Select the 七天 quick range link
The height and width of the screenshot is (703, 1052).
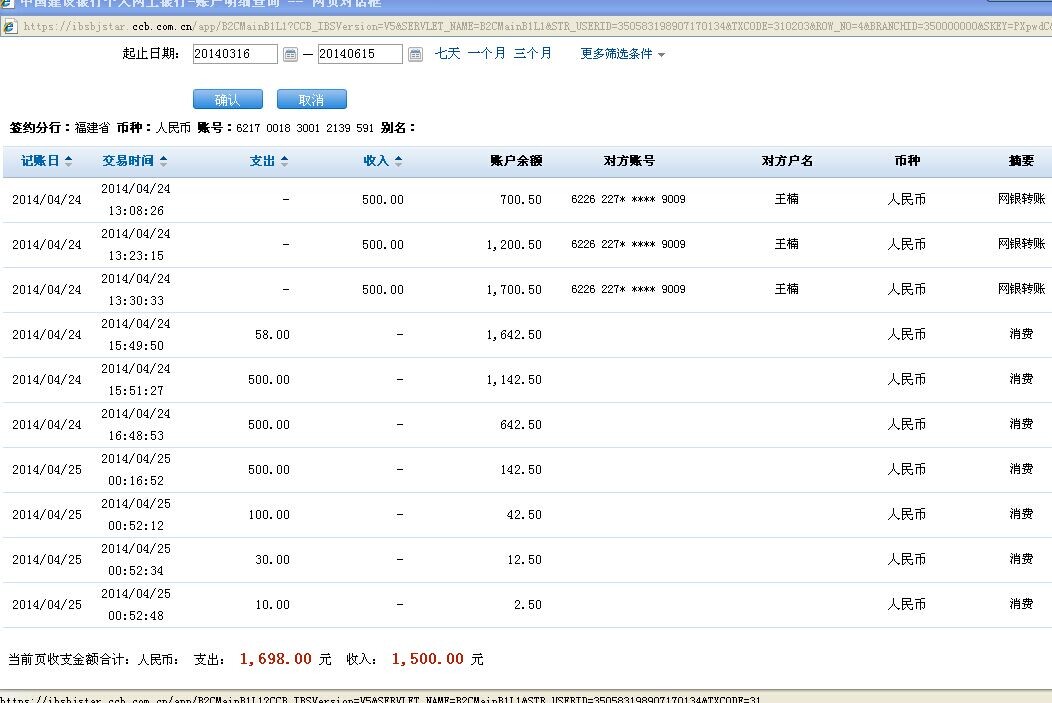[447, 53]
